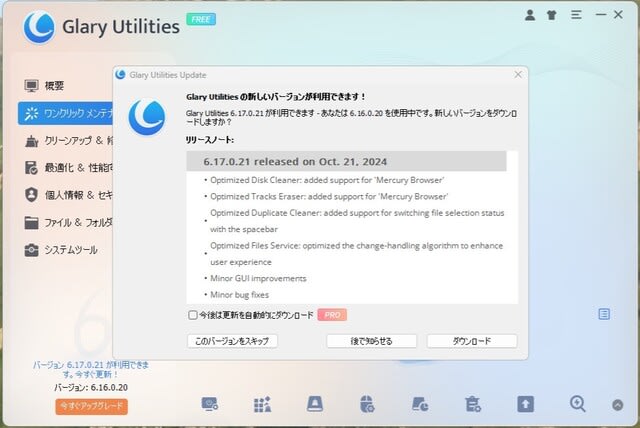This screenshot has height=428, width=640.
Task: Close the Glary Utilities Update dialog
Action: tap(518, 75)
